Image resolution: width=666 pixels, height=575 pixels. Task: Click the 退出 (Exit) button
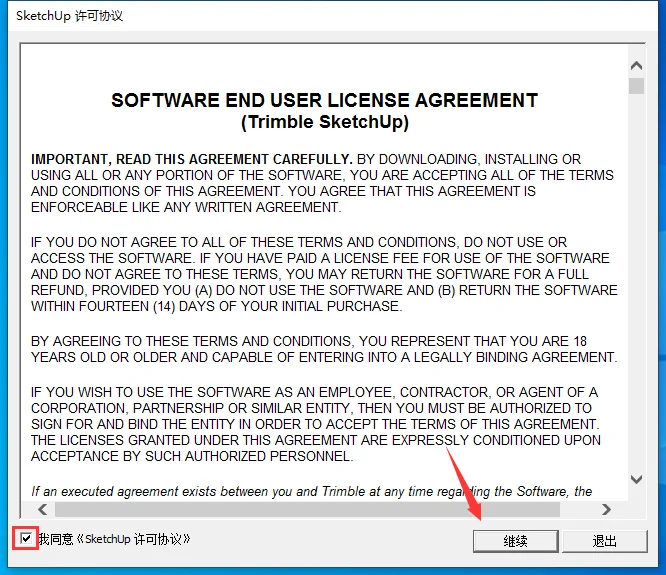click(x=604, y=541)
